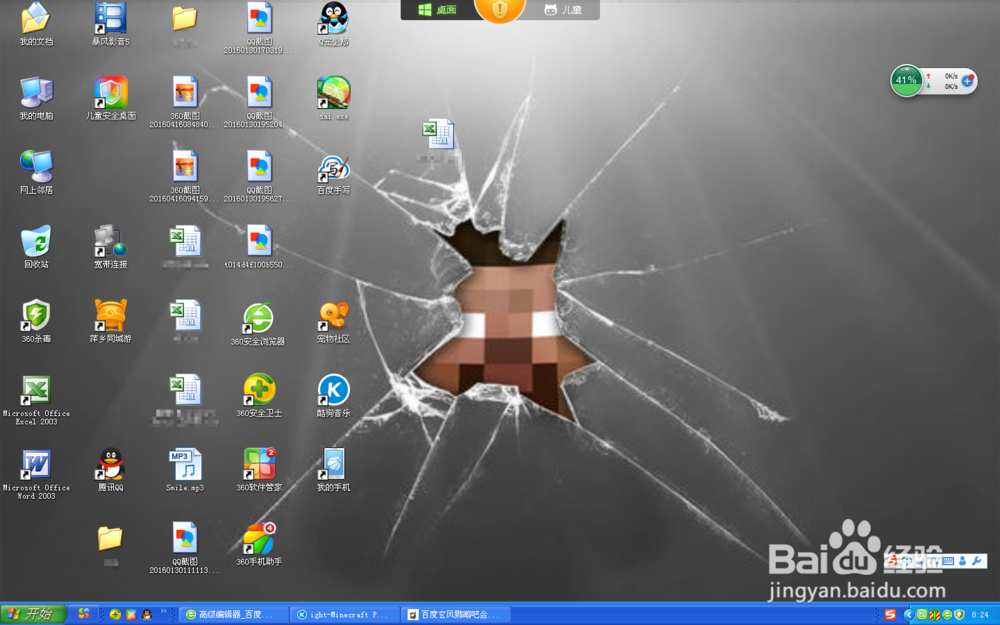This screenshot has height=625, width=1000.
Task: Switch to 百度玄凤鹦鹉吧会 taskbar window
Action: pos(457,615)
